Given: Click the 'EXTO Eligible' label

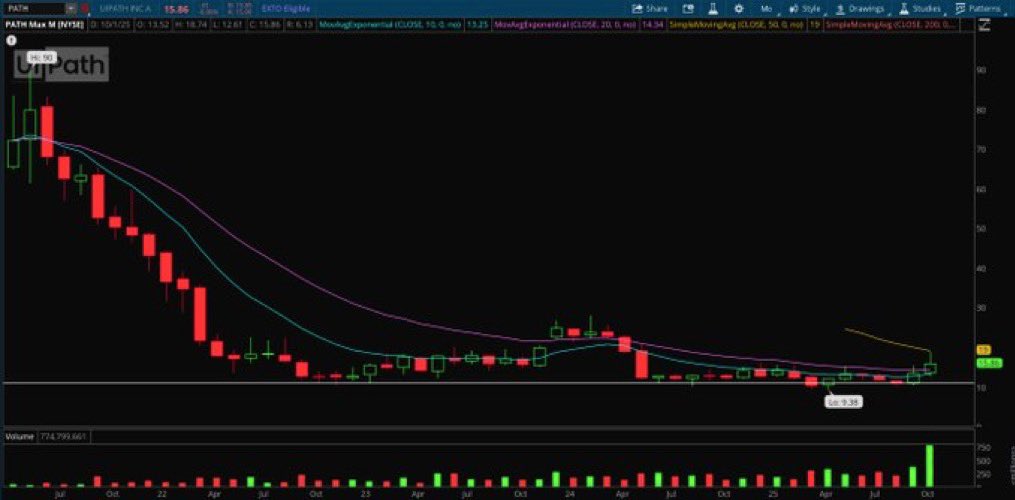Looking at the screenshot, I should point(285,9).
